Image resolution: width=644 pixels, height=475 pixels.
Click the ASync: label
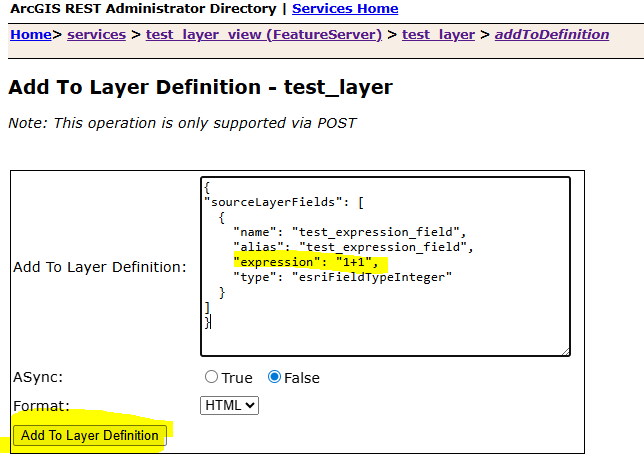tap(38, 377)
